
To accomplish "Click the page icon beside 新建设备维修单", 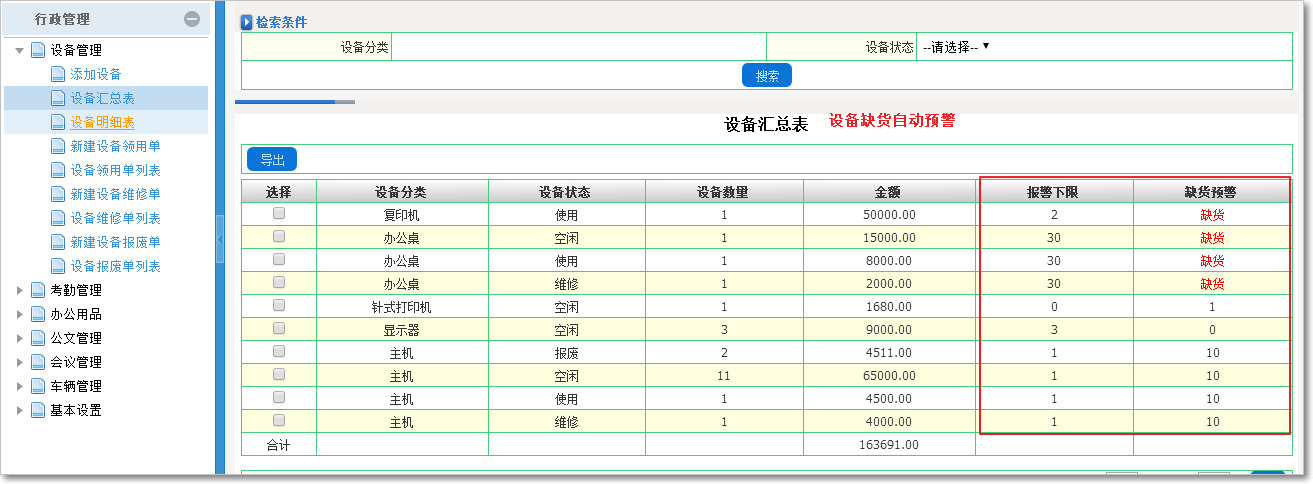I will [58, 194].
